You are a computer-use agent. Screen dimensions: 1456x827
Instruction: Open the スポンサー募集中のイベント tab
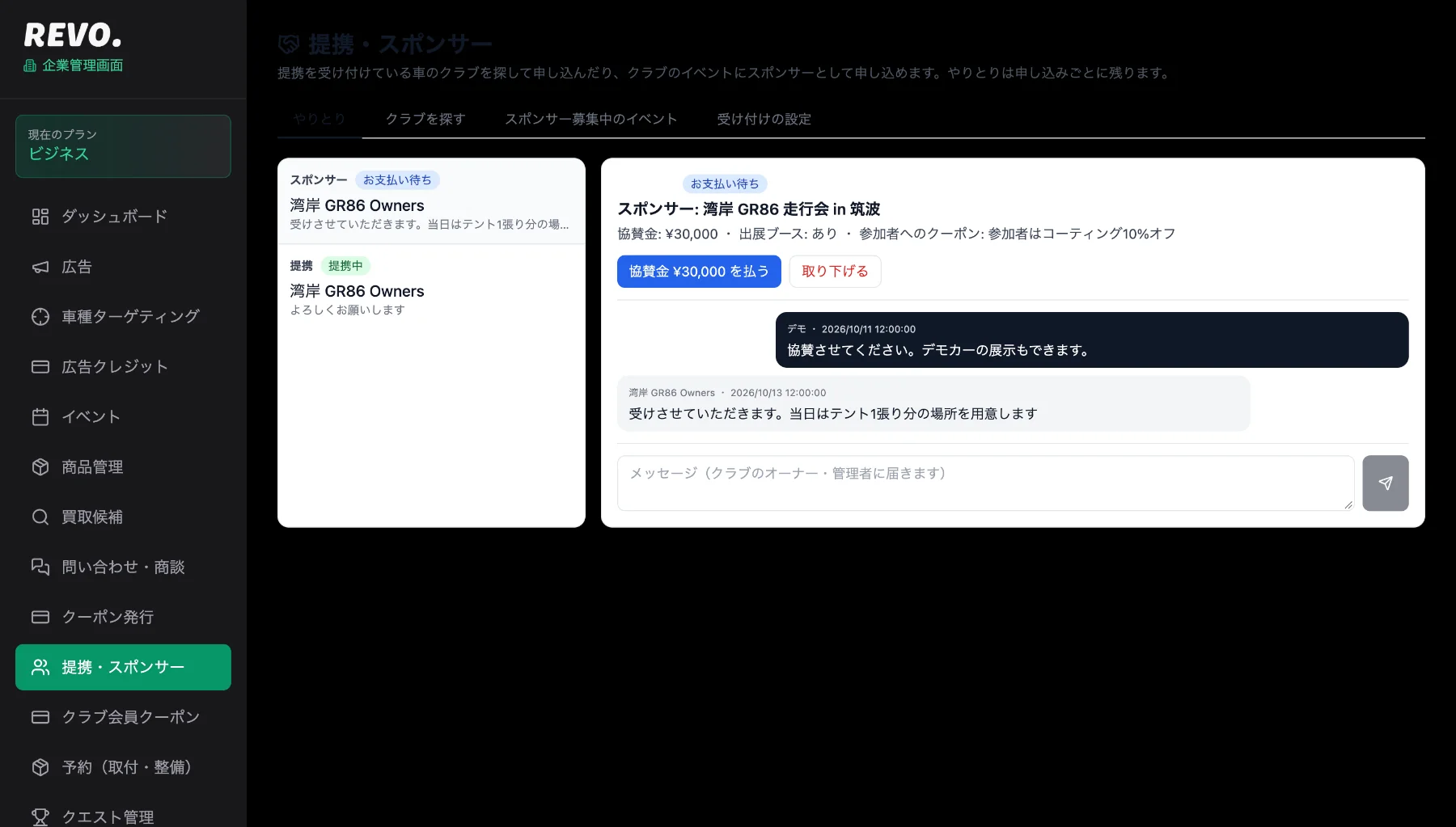point(591,119)
